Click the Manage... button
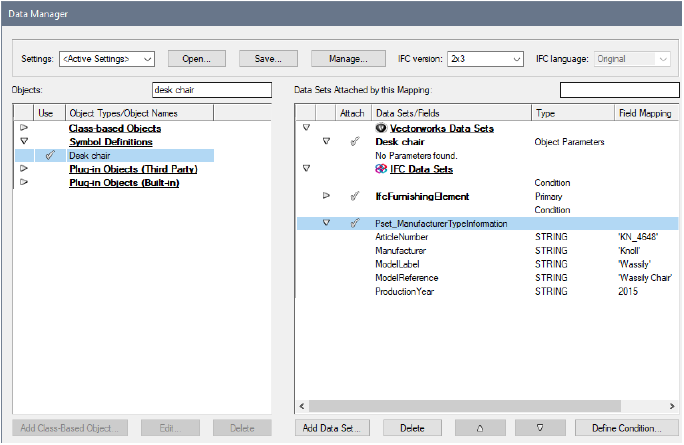Screen dimensions: 684x445 [348, 58]
